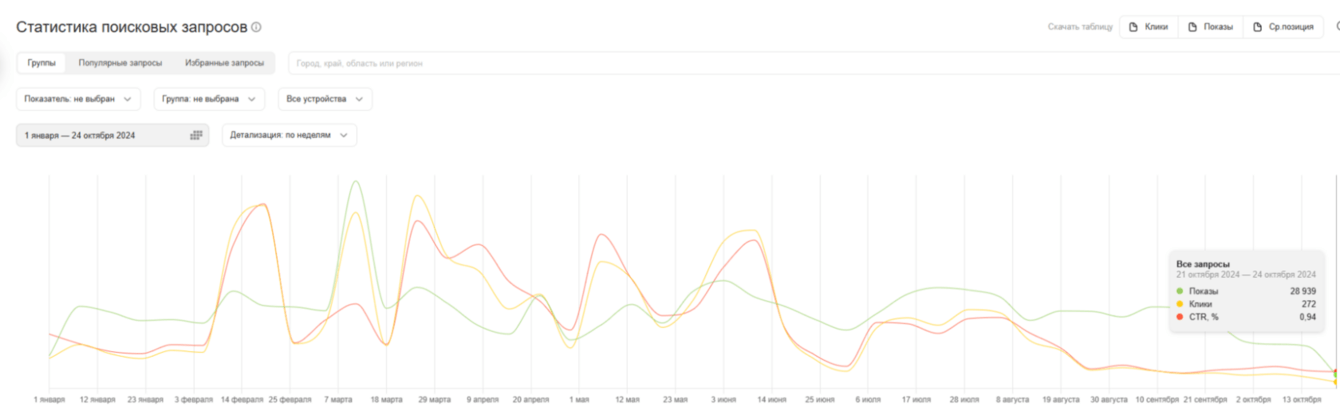Click the info icon beside the page title
The width and height of the screenshot is (1340, 419).
tap(257, 28)
